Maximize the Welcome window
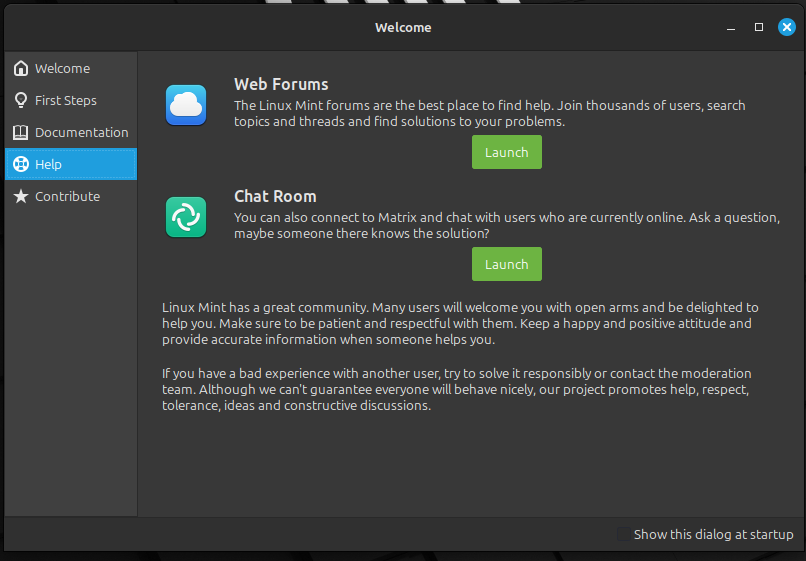This screenshot has width=806, height=561. (759, 27)
